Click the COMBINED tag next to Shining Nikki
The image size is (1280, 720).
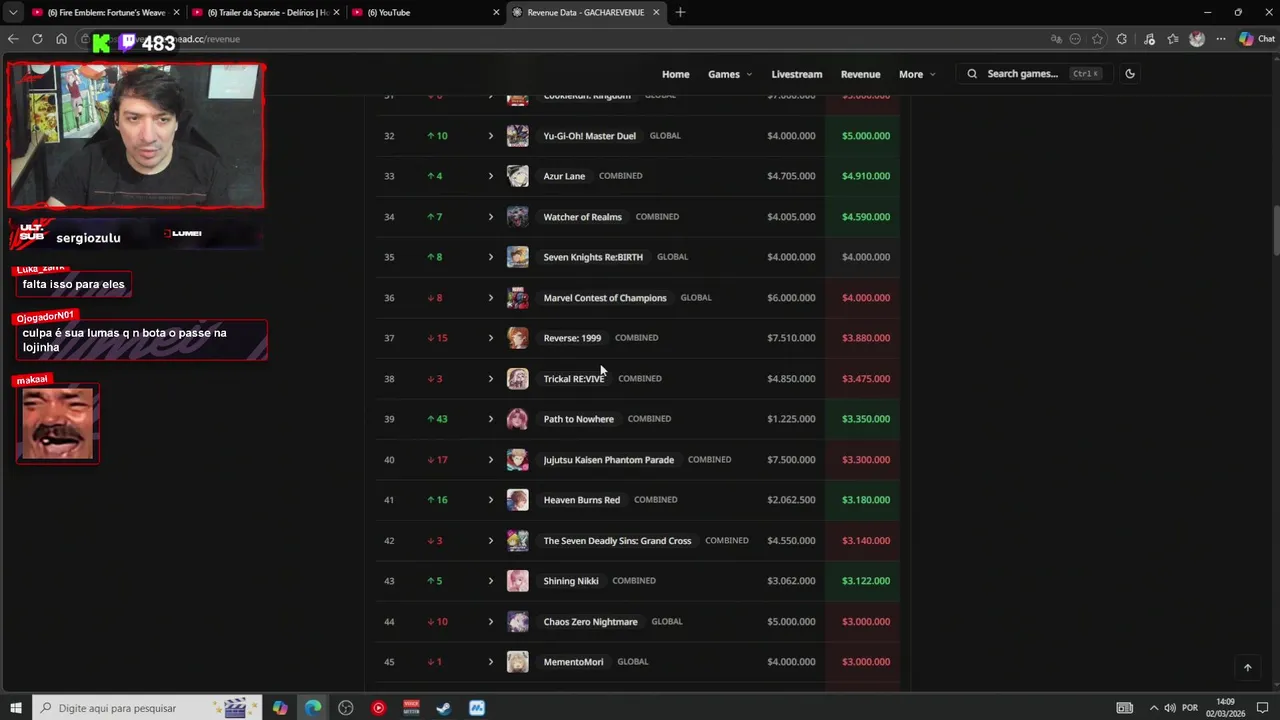coord(634,581)
